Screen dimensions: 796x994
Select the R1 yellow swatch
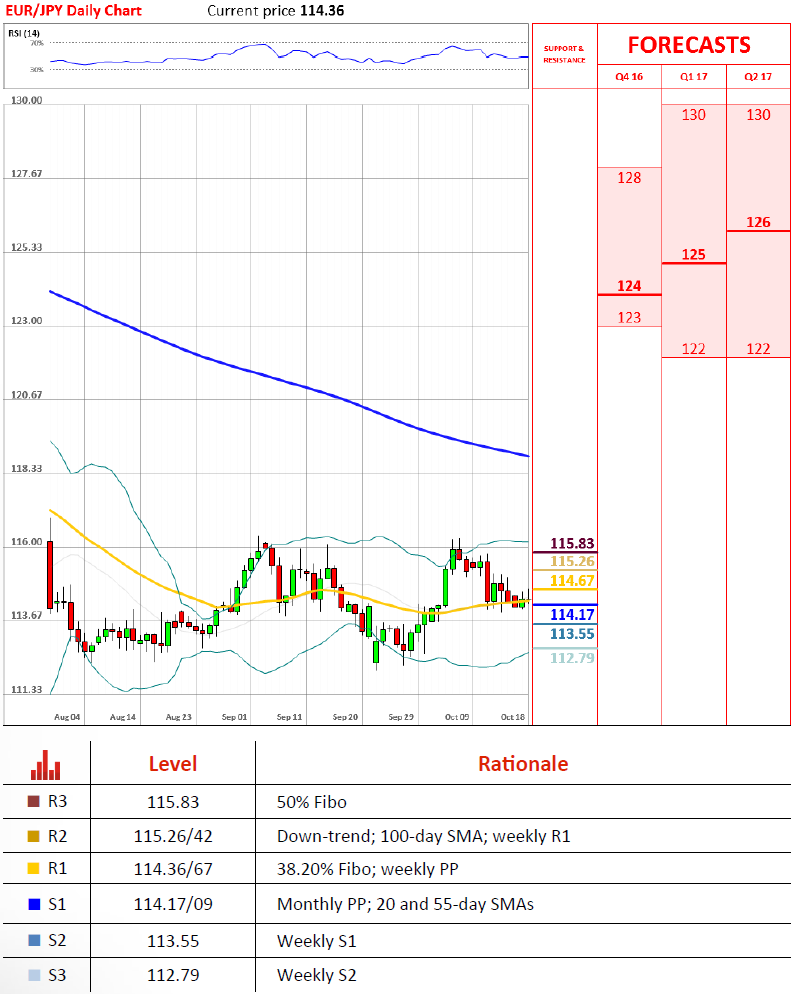click(x=34, y=868)
